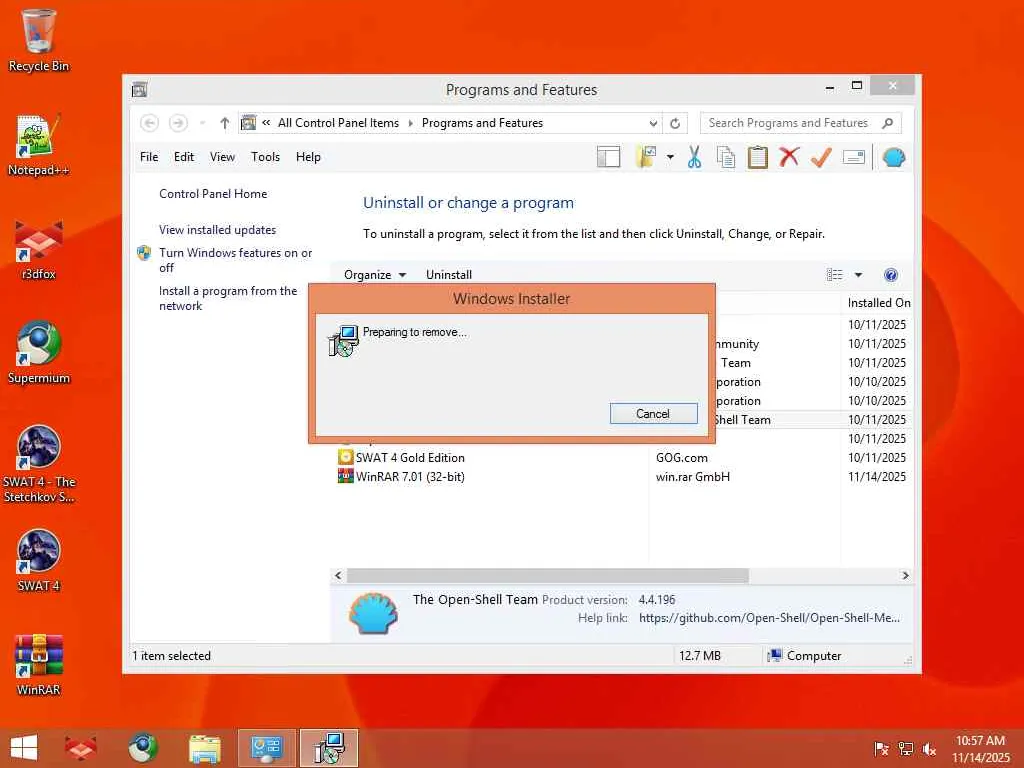Open the Notepad++ desktop shortcut
Viewport: 1024px width, 768px height.
(39, 145)
